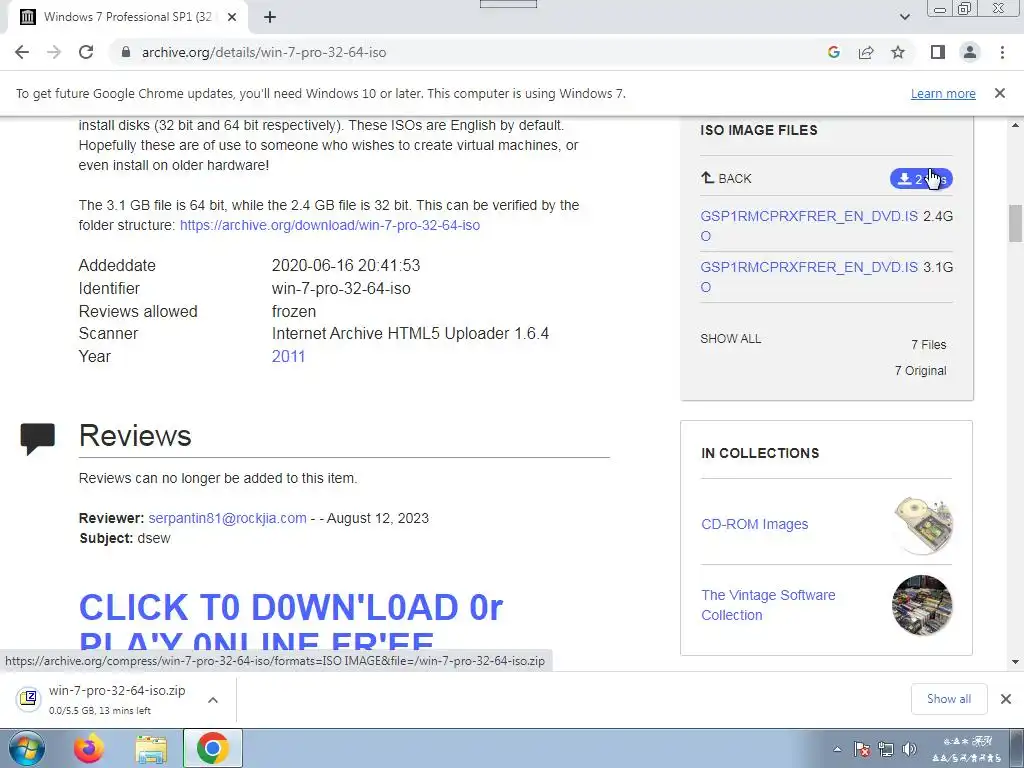Image resolution: width=1024 pixels, height=768 pixels.
Task: Click SHOW ALL files
Action: pyautogui.click(x=731, y=339)
